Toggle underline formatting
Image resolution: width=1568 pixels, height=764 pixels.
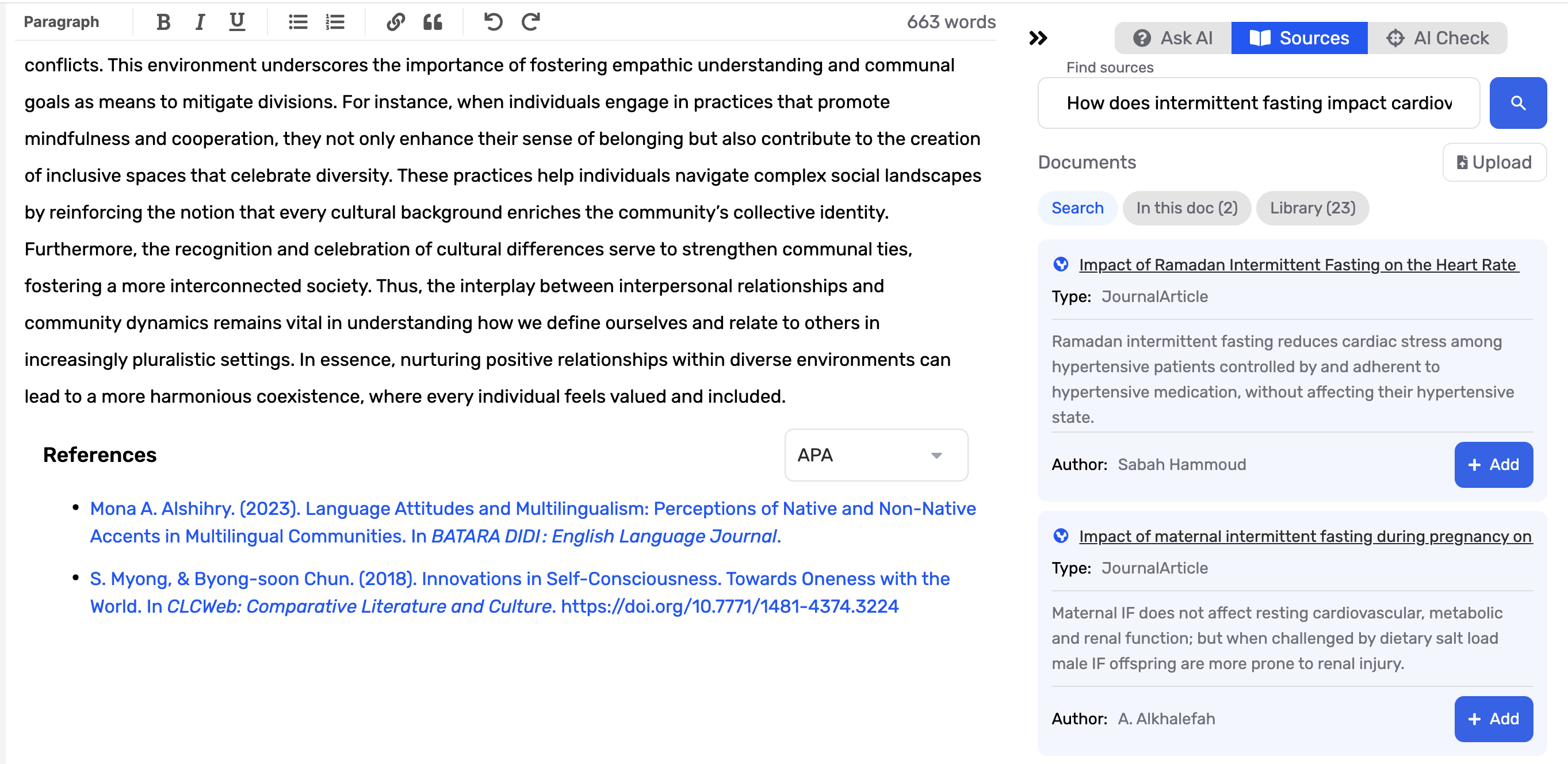[237, 22]
